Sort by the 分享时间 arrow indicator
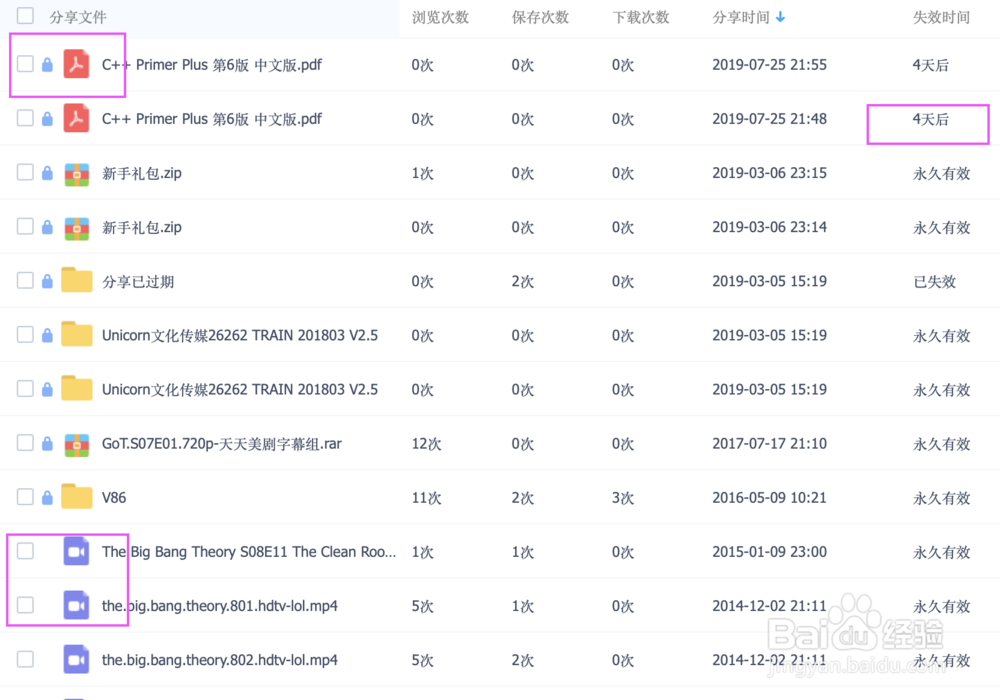1000x700 pixels. pyautogui.click(x=780, y=17)
